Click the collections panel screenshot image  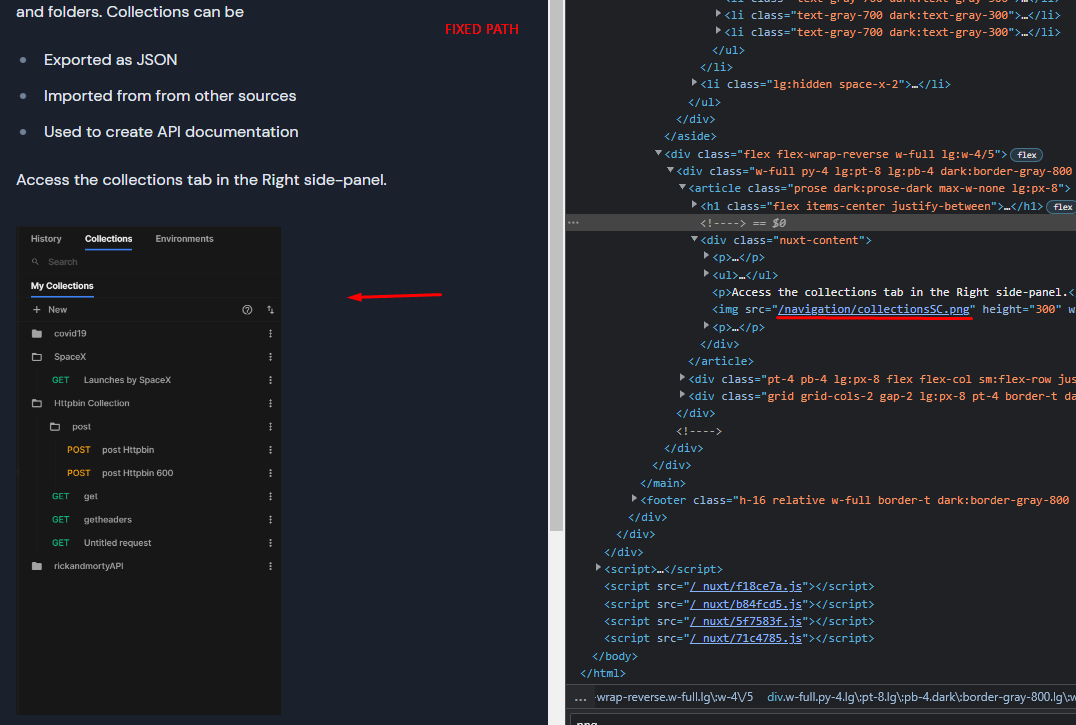point(148,471)
